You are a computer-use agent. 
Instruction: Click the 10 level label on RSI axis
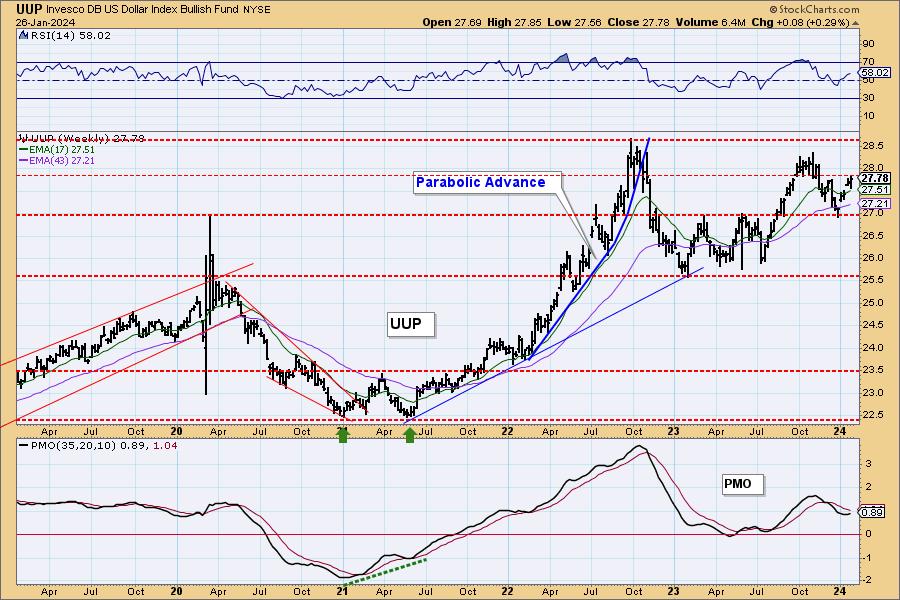pos(868,117)
